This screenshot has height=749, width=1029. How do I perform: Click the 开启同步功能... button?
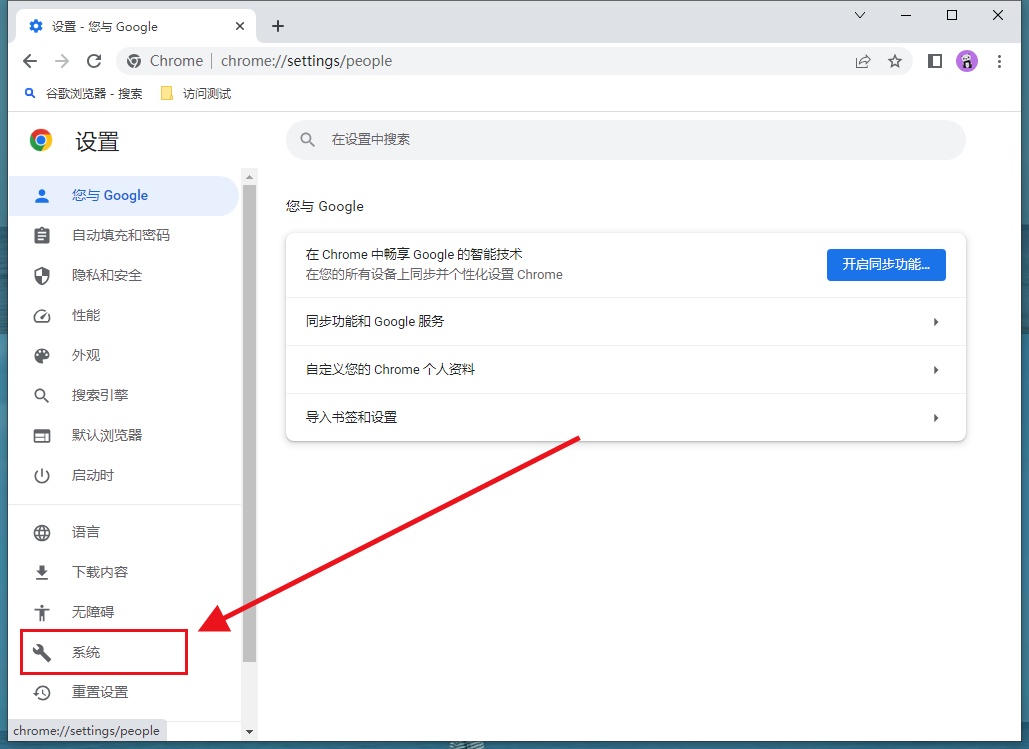pyautogui.click(x=886, y=265)
